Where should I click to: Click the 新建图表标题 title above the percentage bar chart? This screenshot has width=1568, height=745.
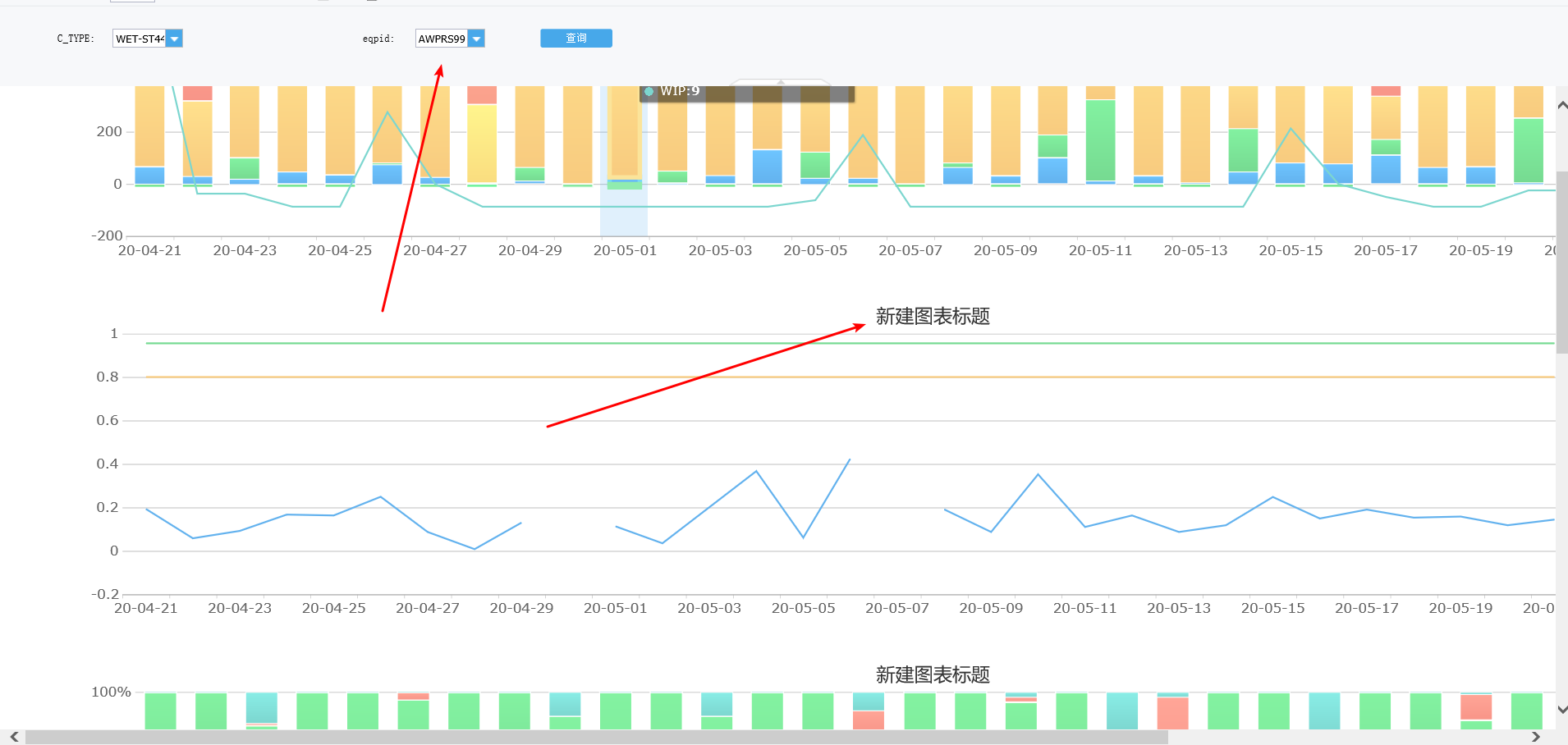[933, 675]
